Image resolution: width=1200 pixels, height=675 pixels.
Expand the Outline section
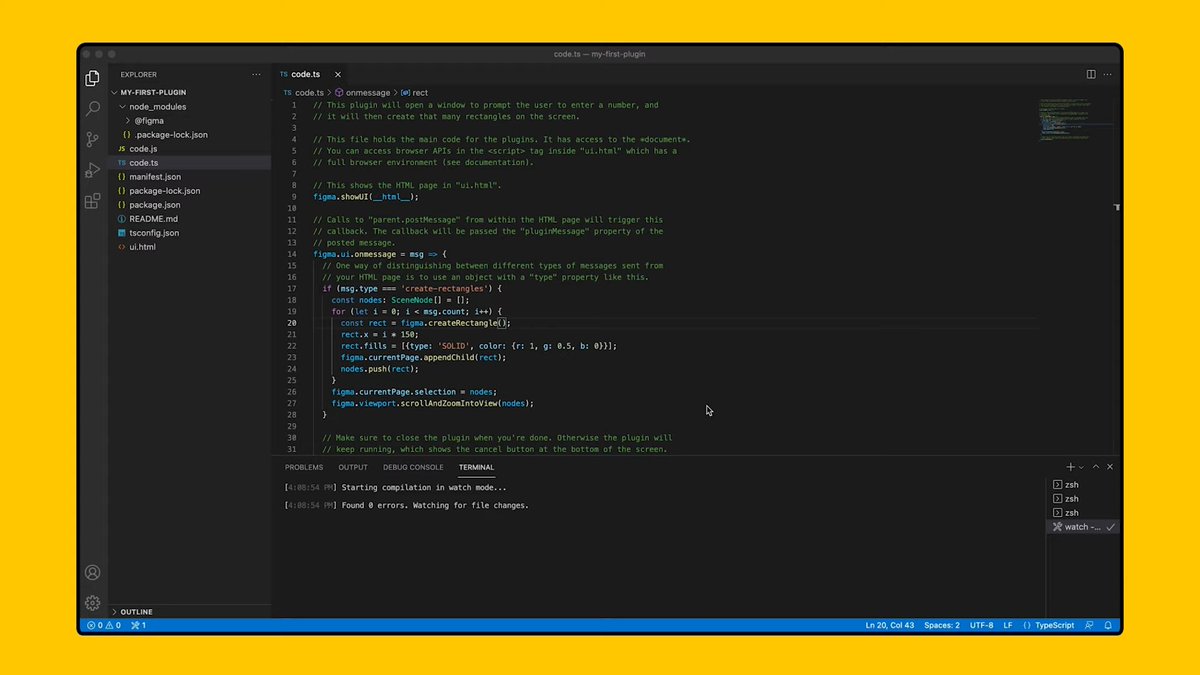190,611
